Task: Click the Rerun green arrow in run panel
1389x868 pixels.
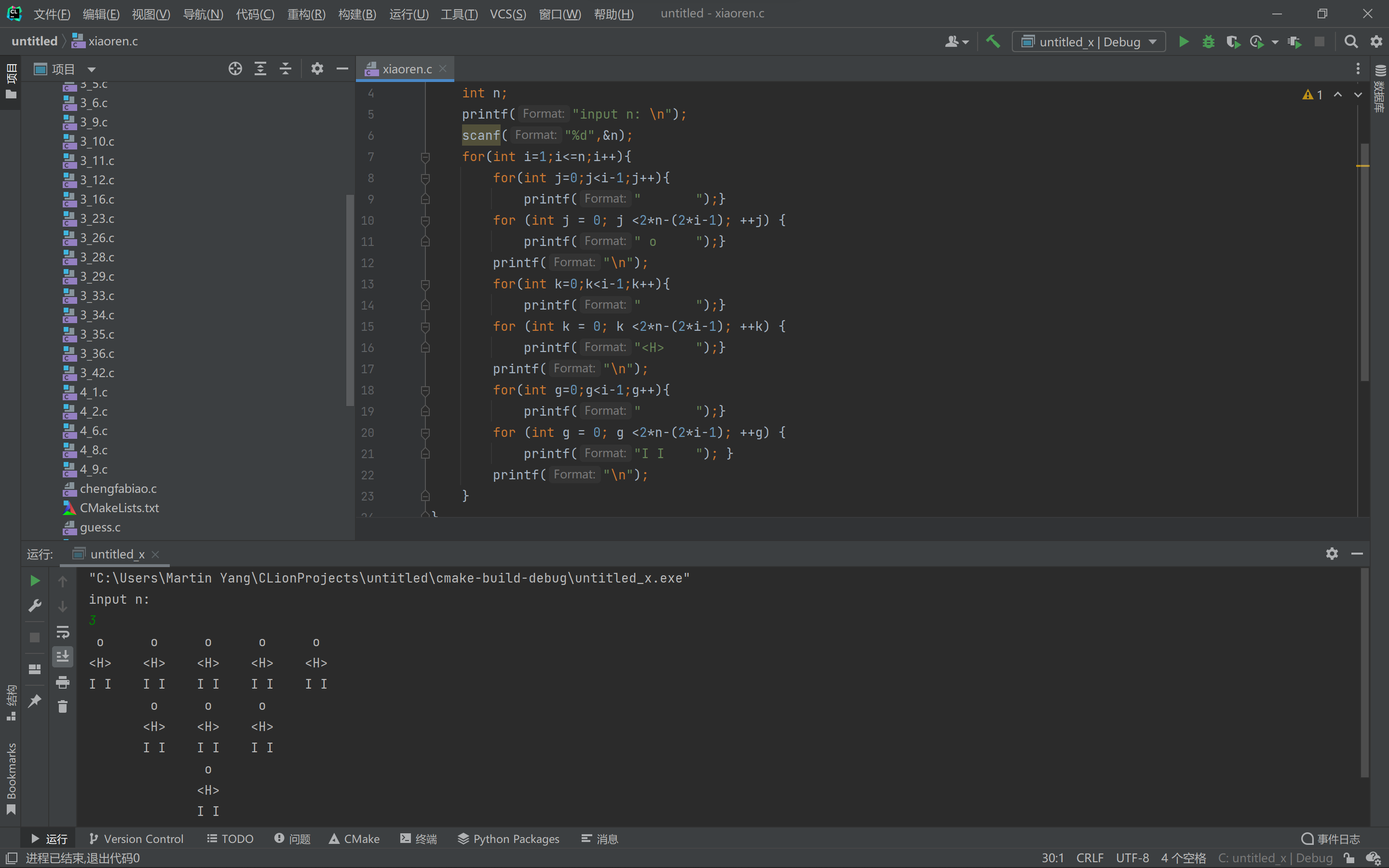Action: 35,581
